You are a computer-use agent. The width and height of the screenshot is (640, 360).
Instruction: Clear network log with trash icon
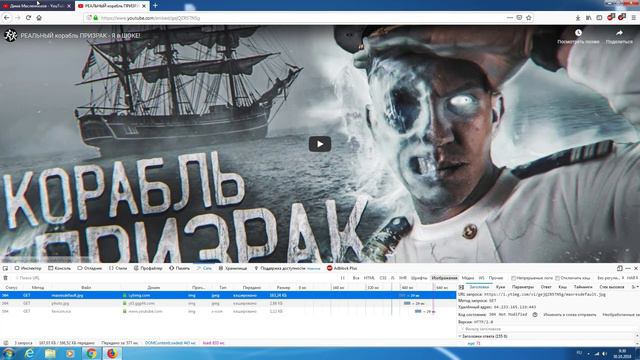click(5, 278)
